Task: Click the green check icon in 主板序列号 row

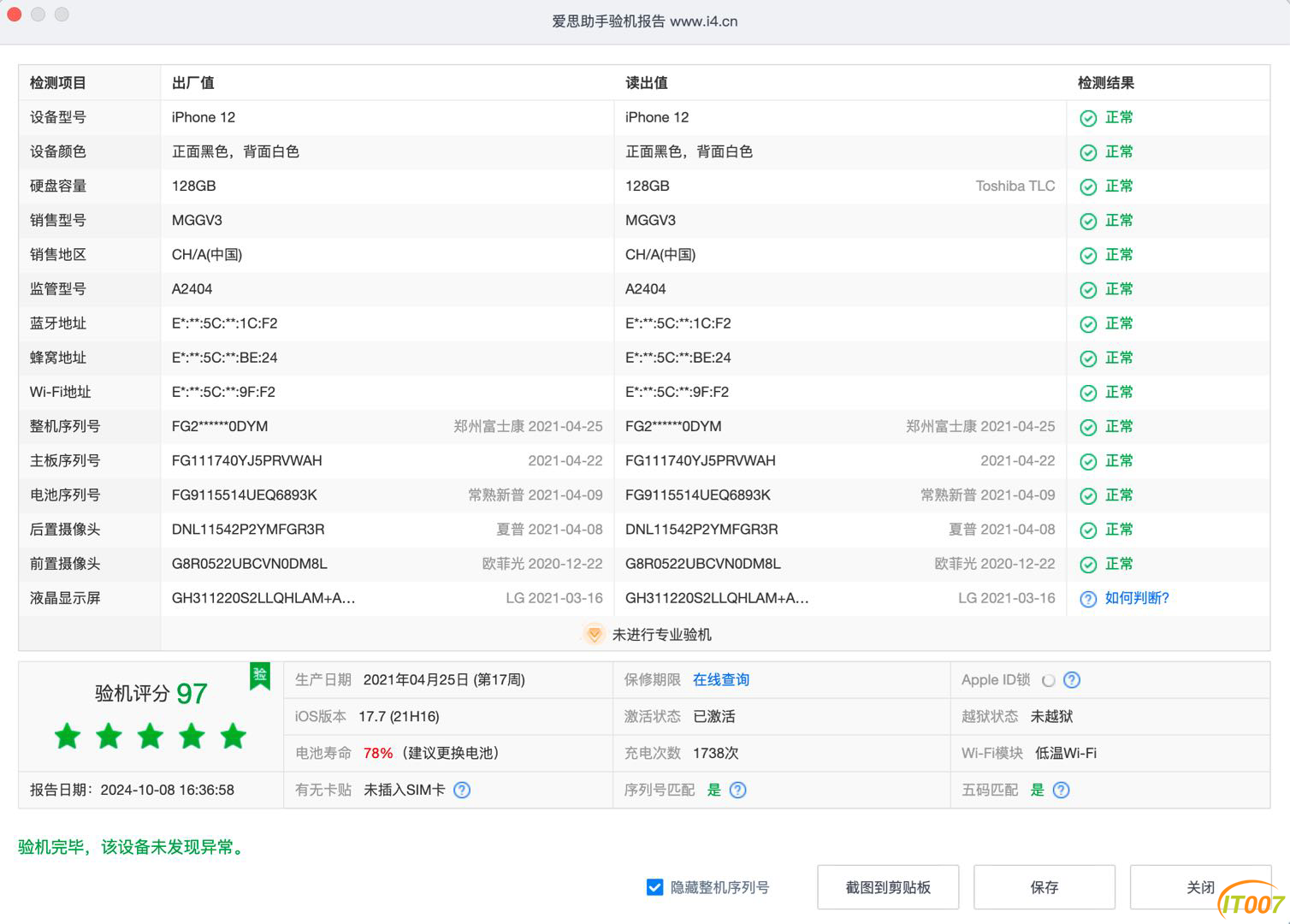Action: coord(1088,461)
